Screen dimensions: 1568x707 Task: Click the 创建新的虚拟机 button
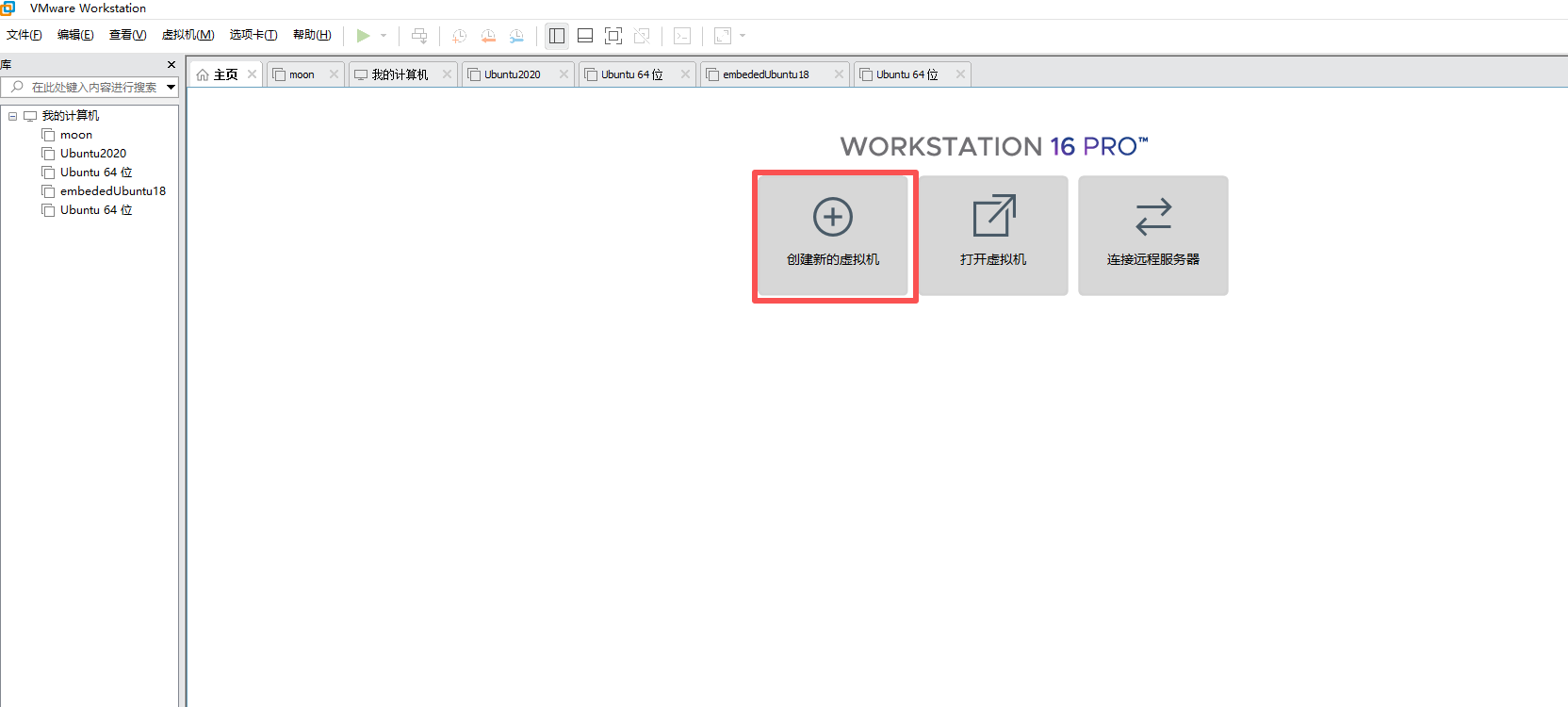[833, 236]
